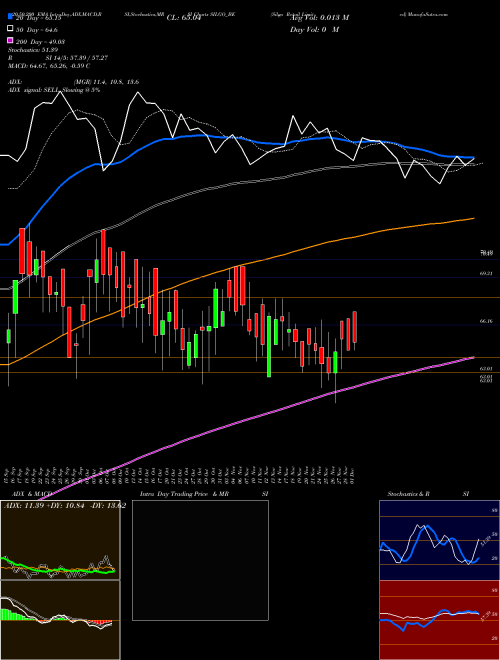Click the ADX line sub-chart panel
Viewport: 500px width, 660px height.
60,540
